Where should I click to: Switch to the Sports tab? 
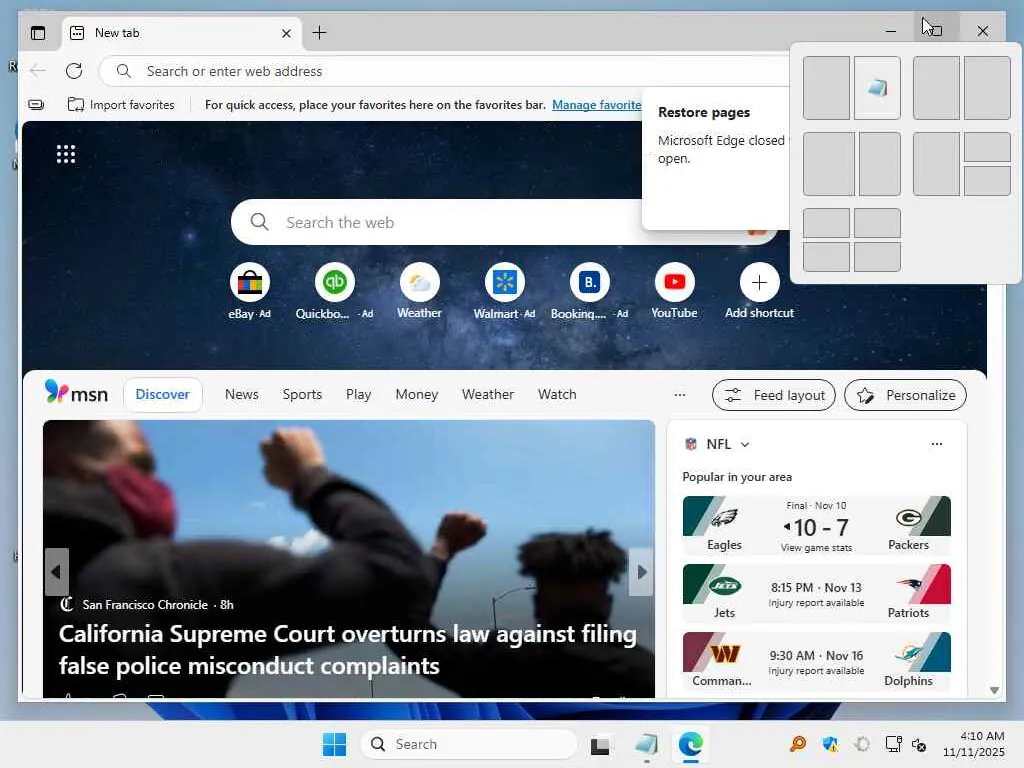302,394
